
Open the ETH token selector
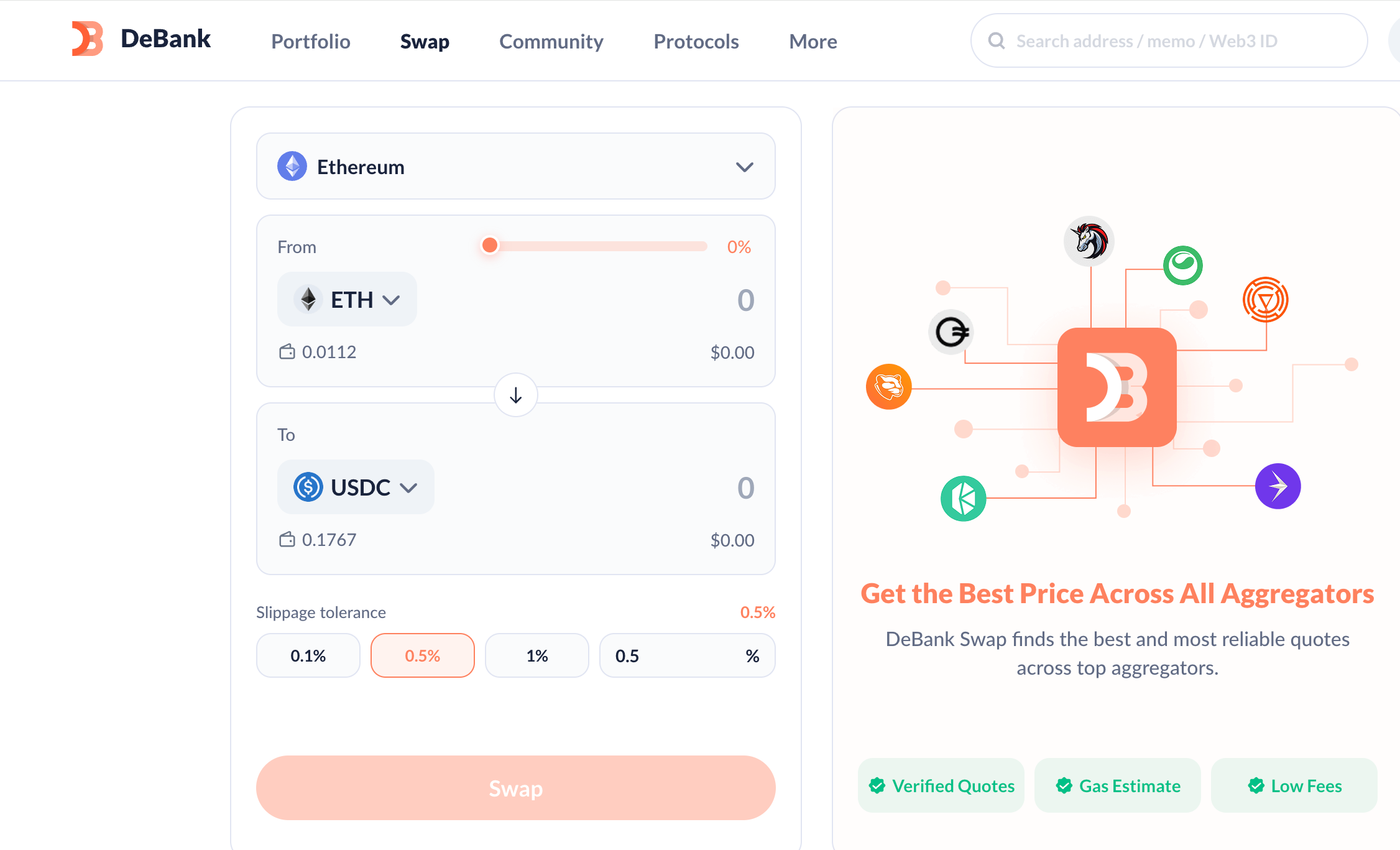pos(347,299)
